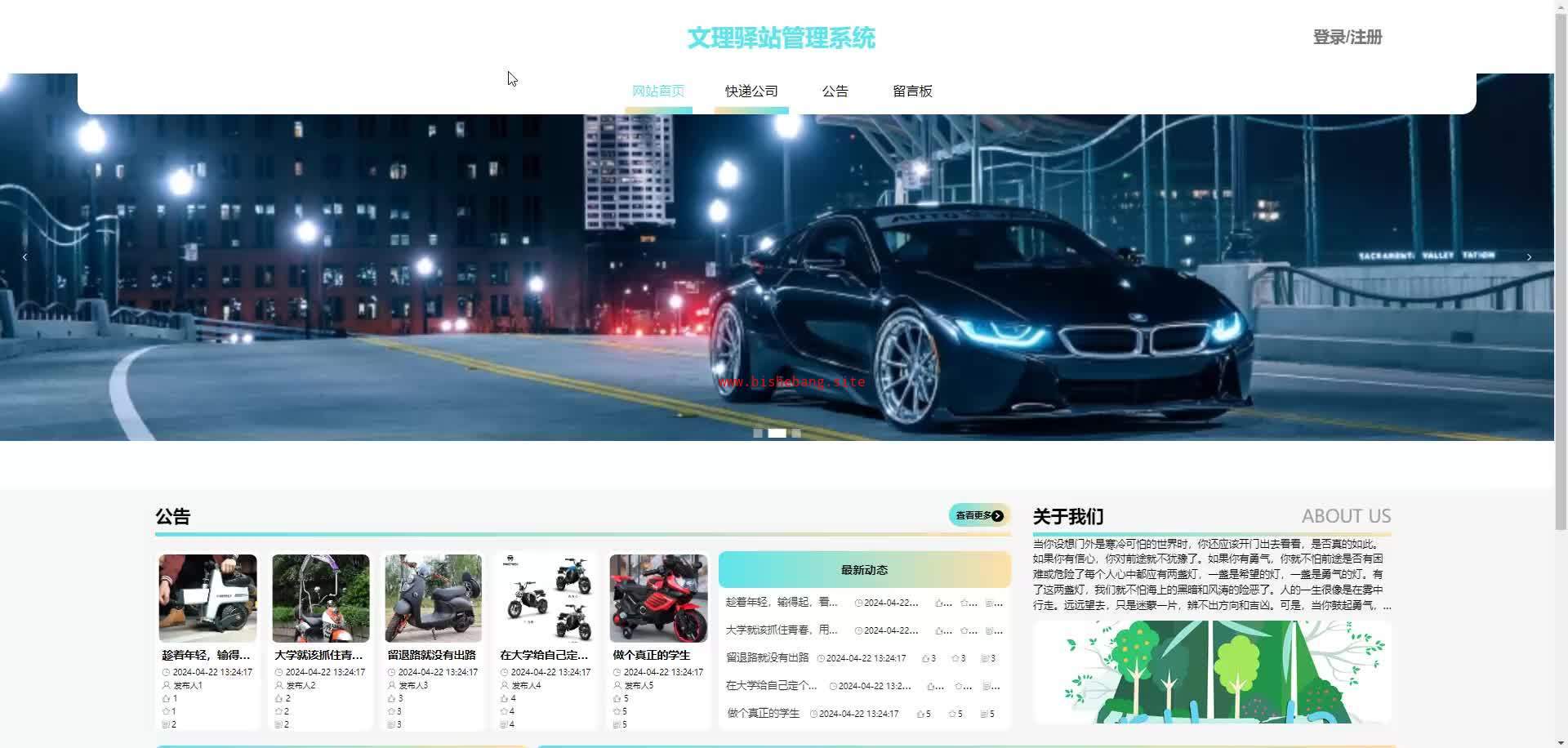The width and height of the screenshot is (1568, 748).
Task: Click the 关于我们 description paragraph
Action: 1212,575
